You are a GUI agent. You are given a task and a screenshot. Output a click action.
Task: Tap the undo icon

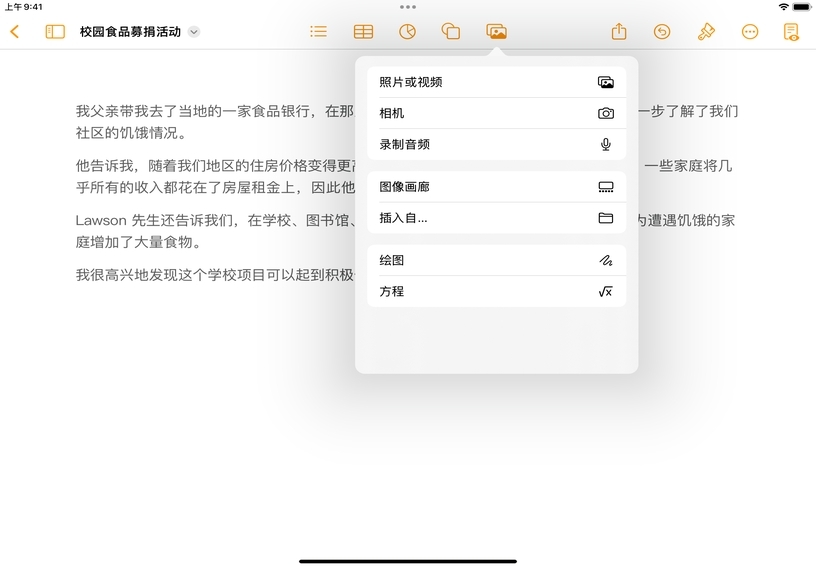pos(662,32)
